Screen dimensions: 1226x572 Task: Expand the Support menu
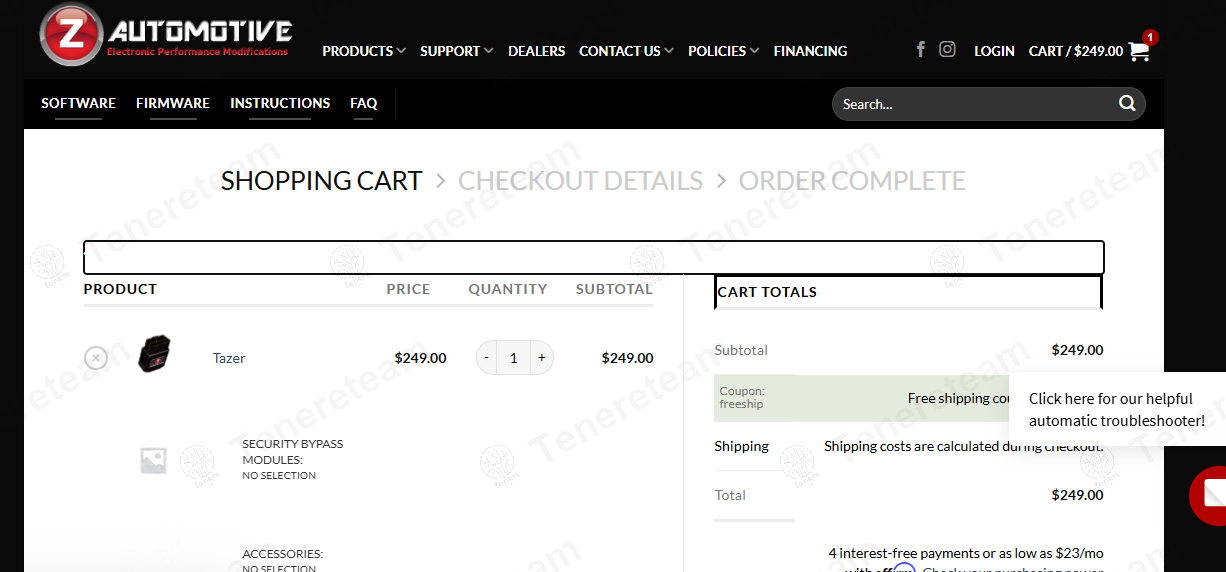tap(456, 51)
